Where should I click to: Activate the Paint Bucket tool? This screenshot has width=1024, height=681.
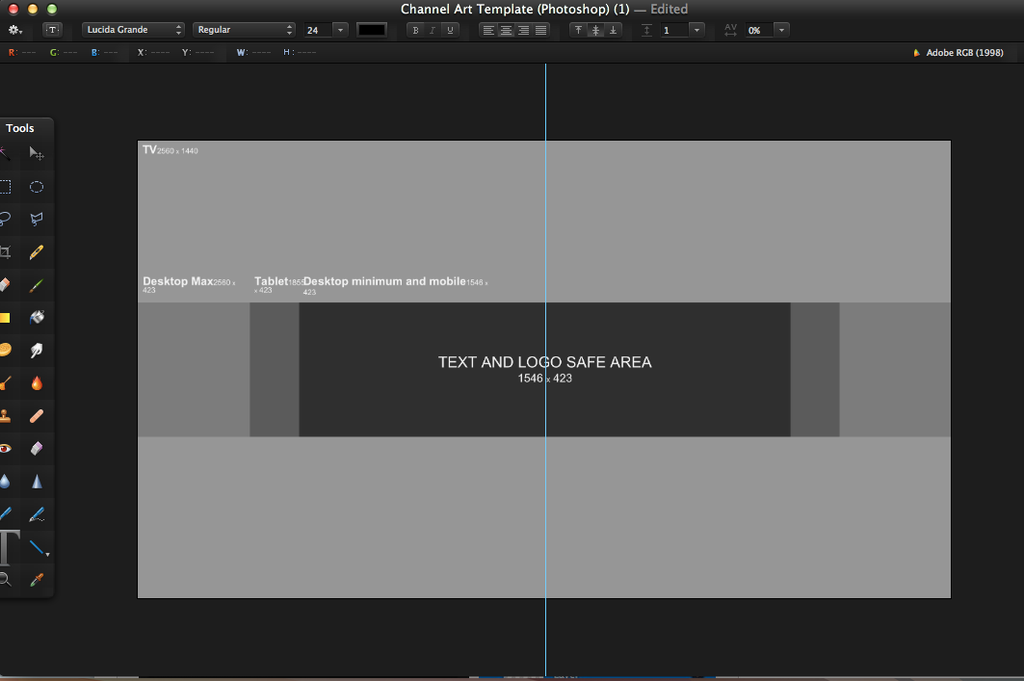(x=36, y=318)
